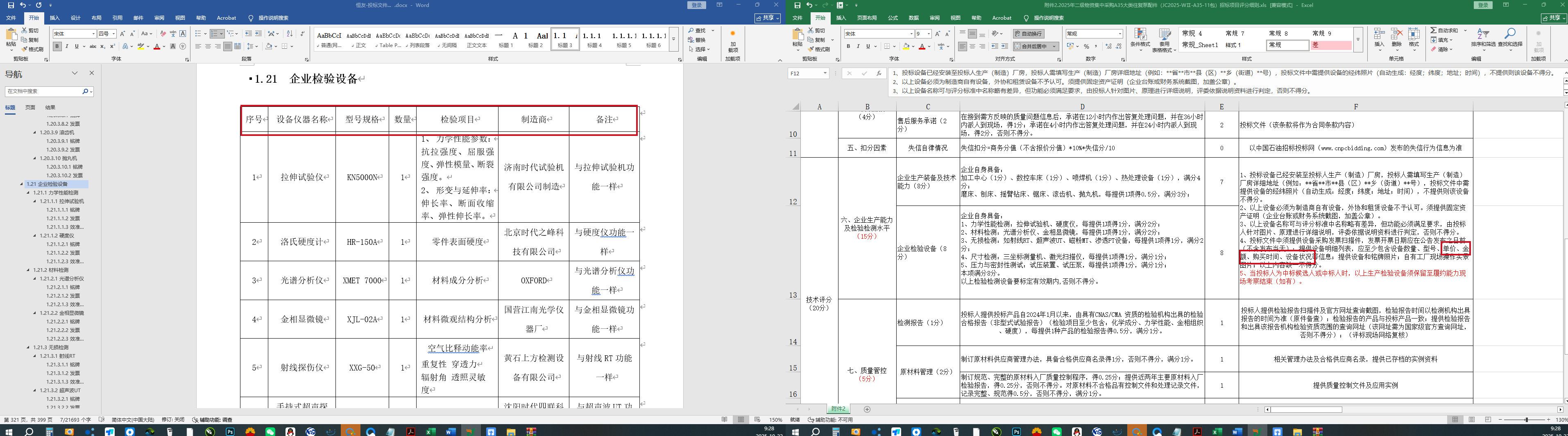Center-align text in Word paragraph group
Viewport: 1568px width, 436px height.
pos(208,46)
